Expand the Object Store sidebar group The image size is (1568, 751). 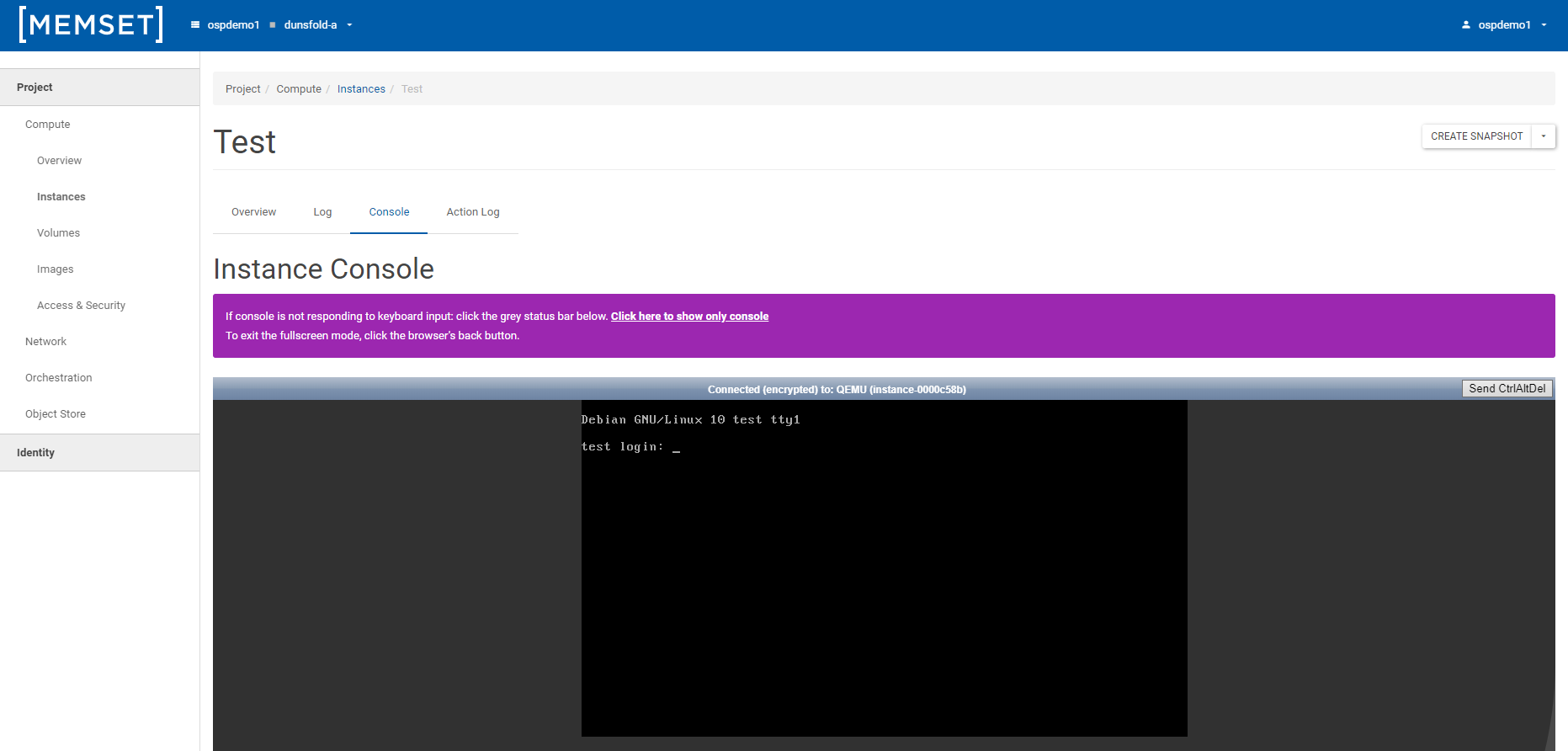click(x=99, y=414)
